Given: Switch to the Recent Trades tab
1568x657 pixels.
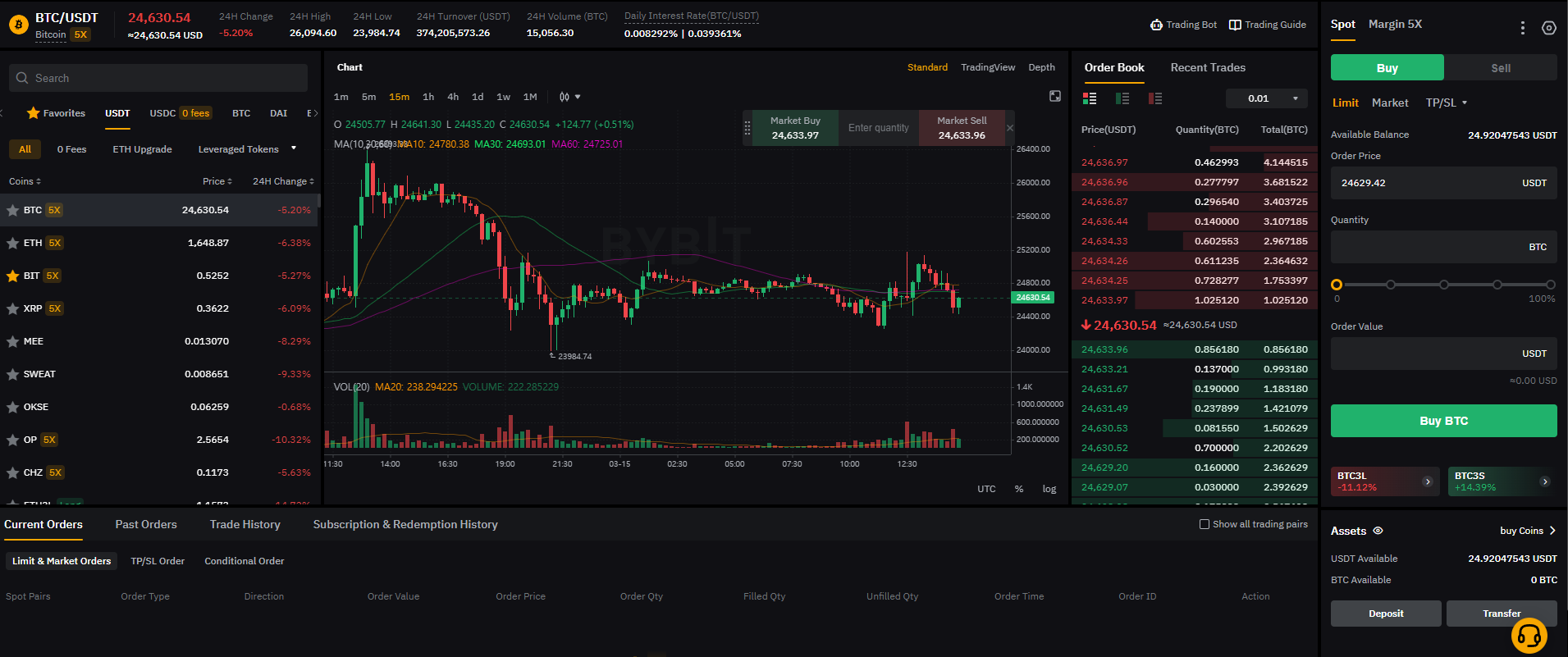Looking at the screenshot, I should point(1207,67).
